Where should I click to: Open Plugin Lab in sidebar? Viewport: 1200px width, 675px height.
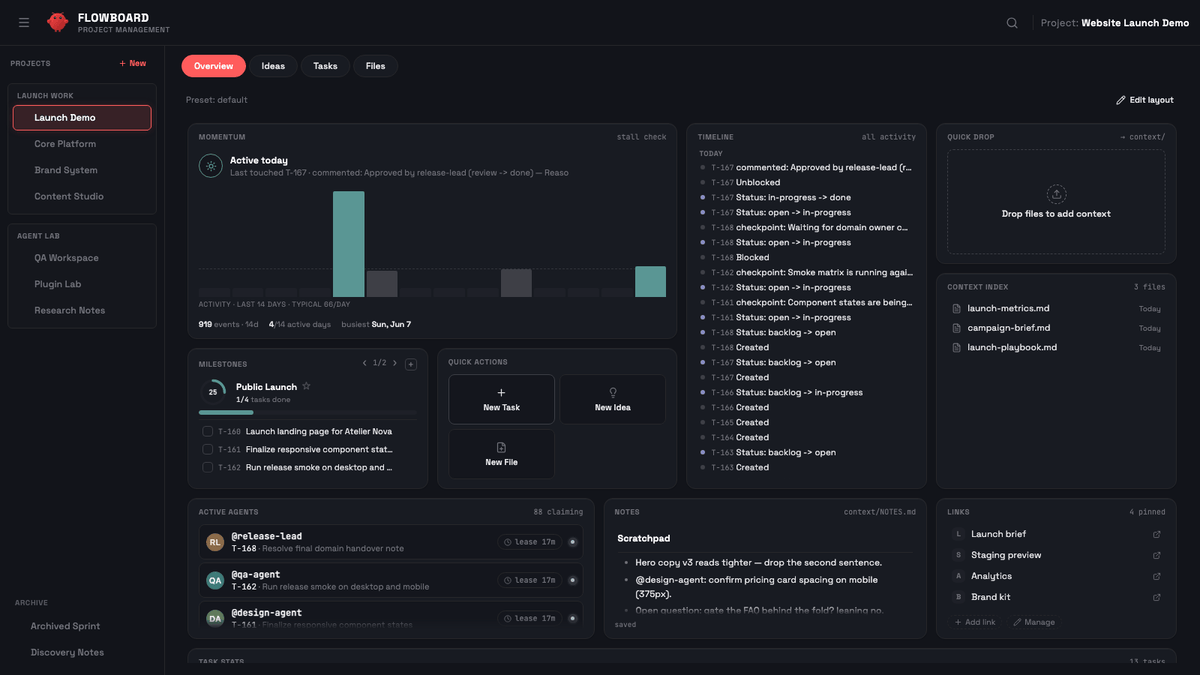coord(82,284)
